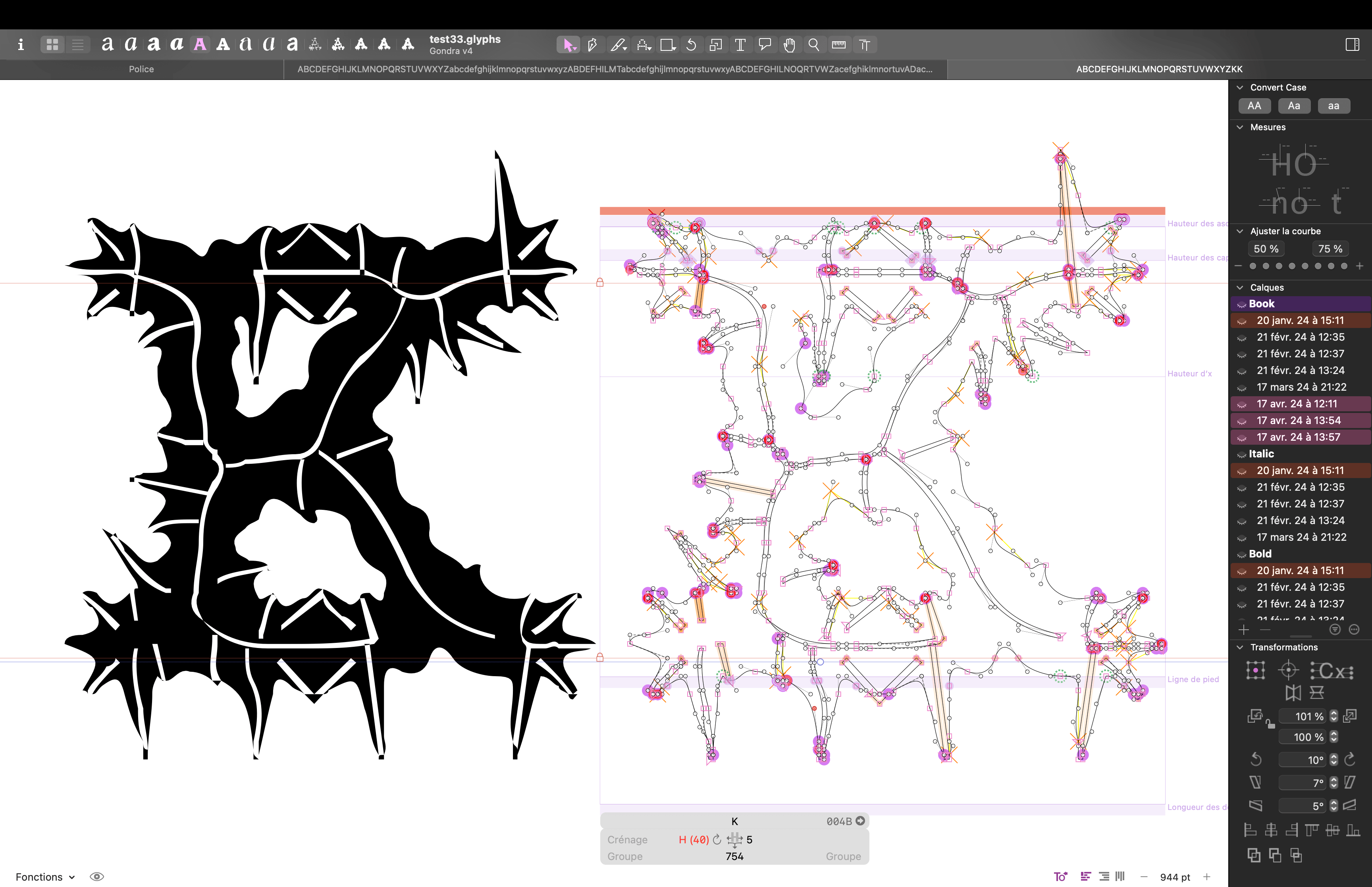Image resolution: width=1372 pixels, height=887 pixels.
Task: Click a dot on Ajuster la courbe slider
Action: pos(1291,266)
